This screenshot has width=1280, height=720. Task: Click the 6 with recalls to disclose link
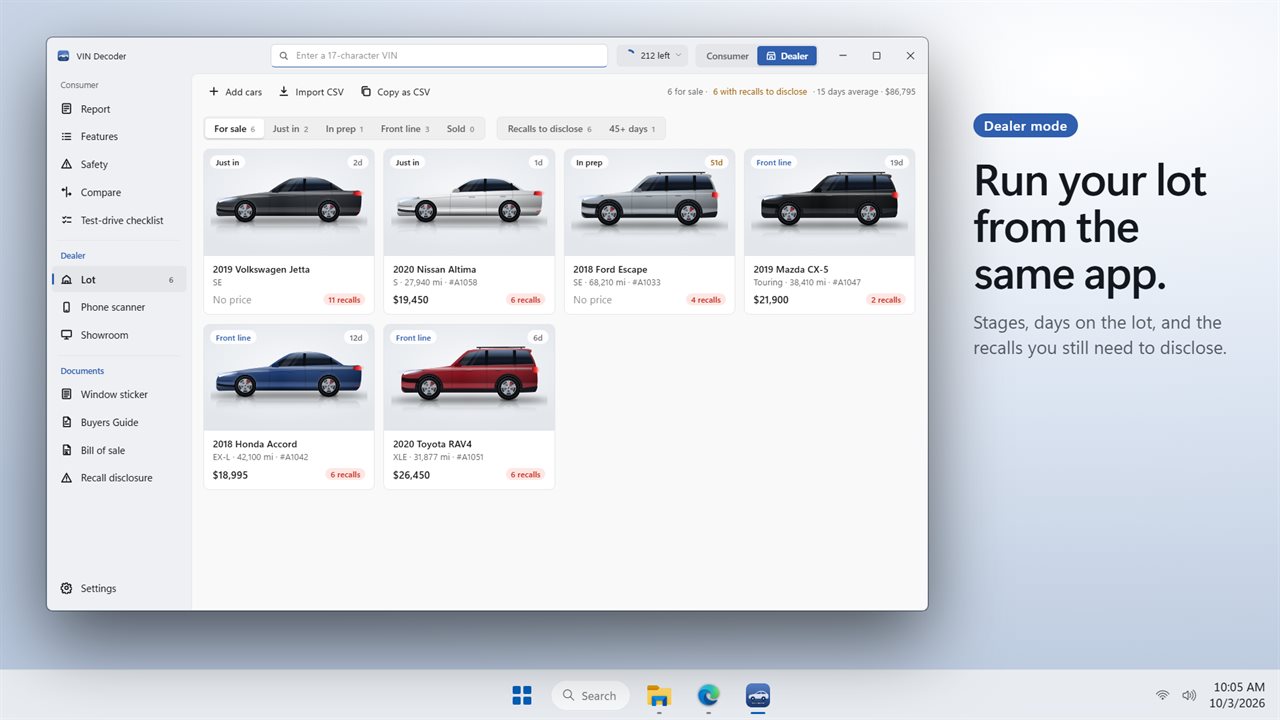(x=760, y=92)
